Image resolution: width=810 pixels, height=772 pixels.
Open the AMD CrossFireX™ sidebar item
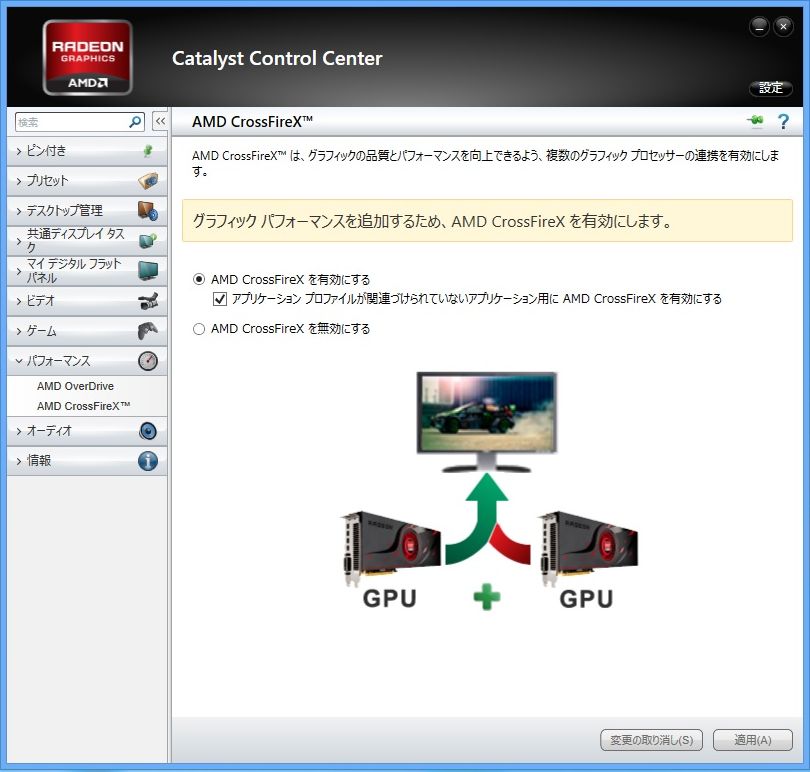(84, 406)
